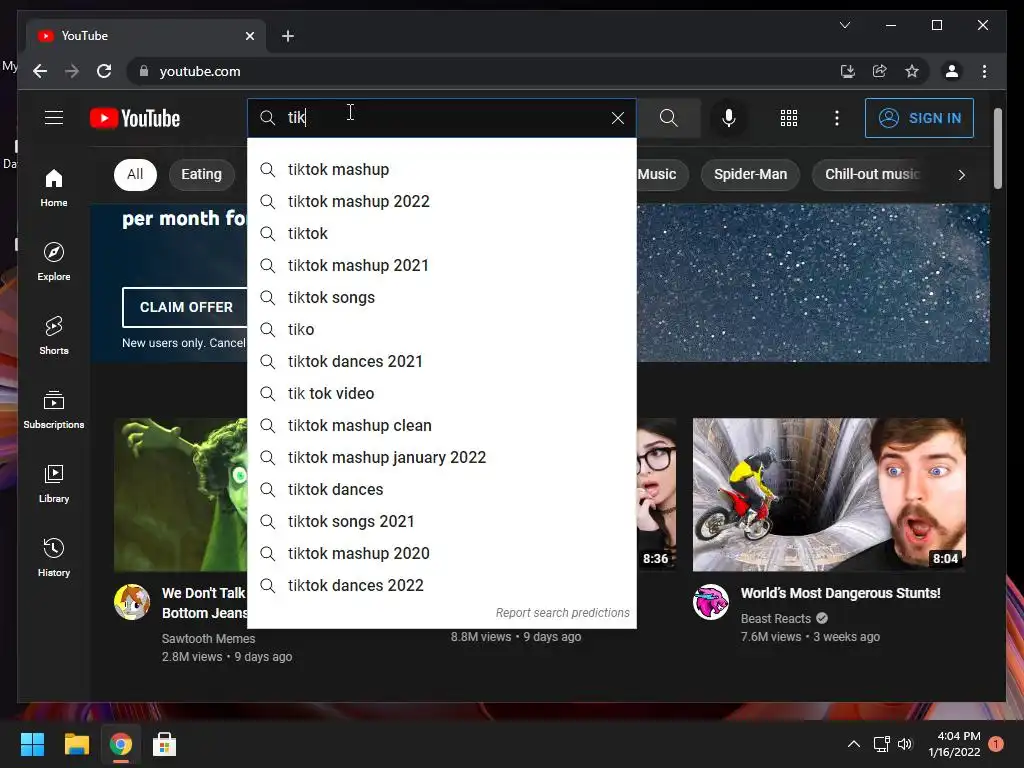Reload the page in Chrome
The width and height of the screenshot is (1024, 768).
point(104,71)
